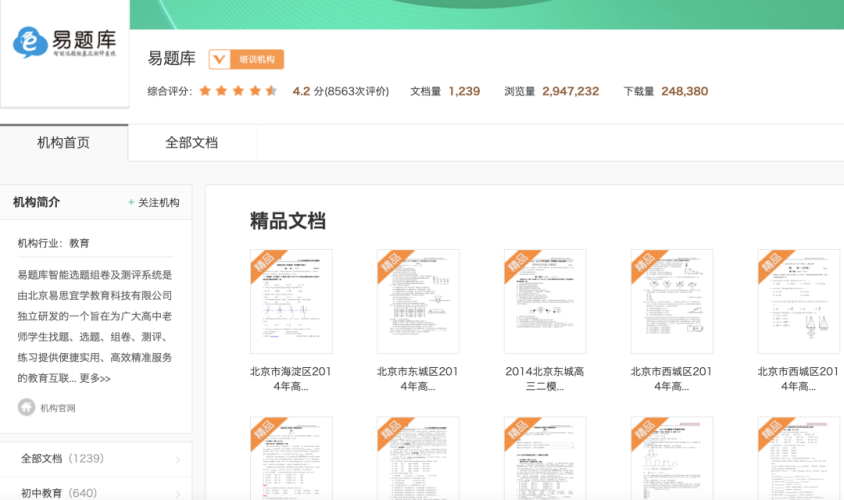This screenshot has height=500, width=844.
Task: Click the 机构官网 link
Action: tap(57, 408)
